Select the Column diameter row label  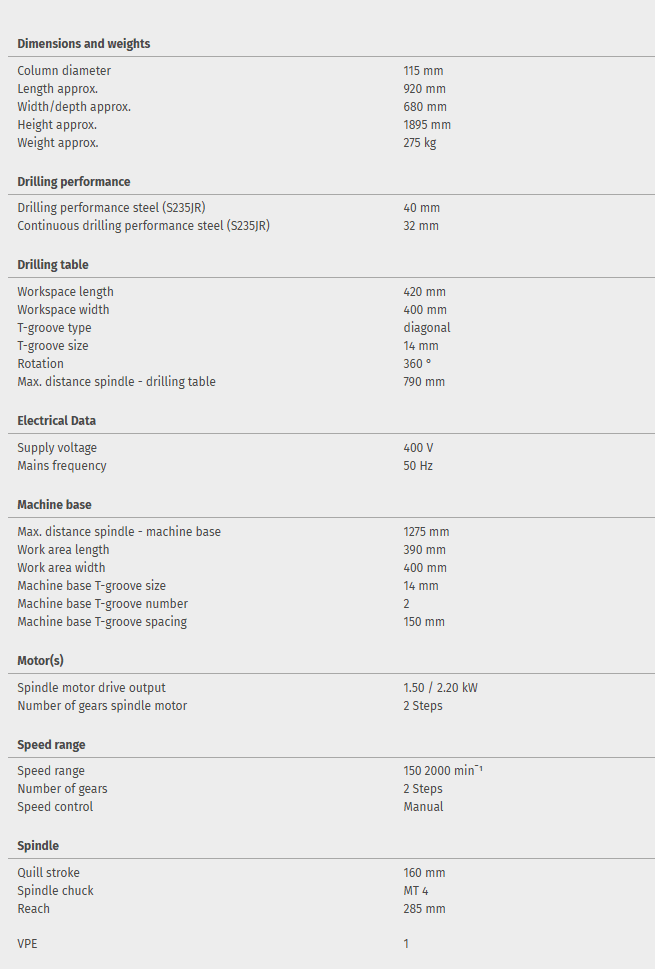coord(64,71)
